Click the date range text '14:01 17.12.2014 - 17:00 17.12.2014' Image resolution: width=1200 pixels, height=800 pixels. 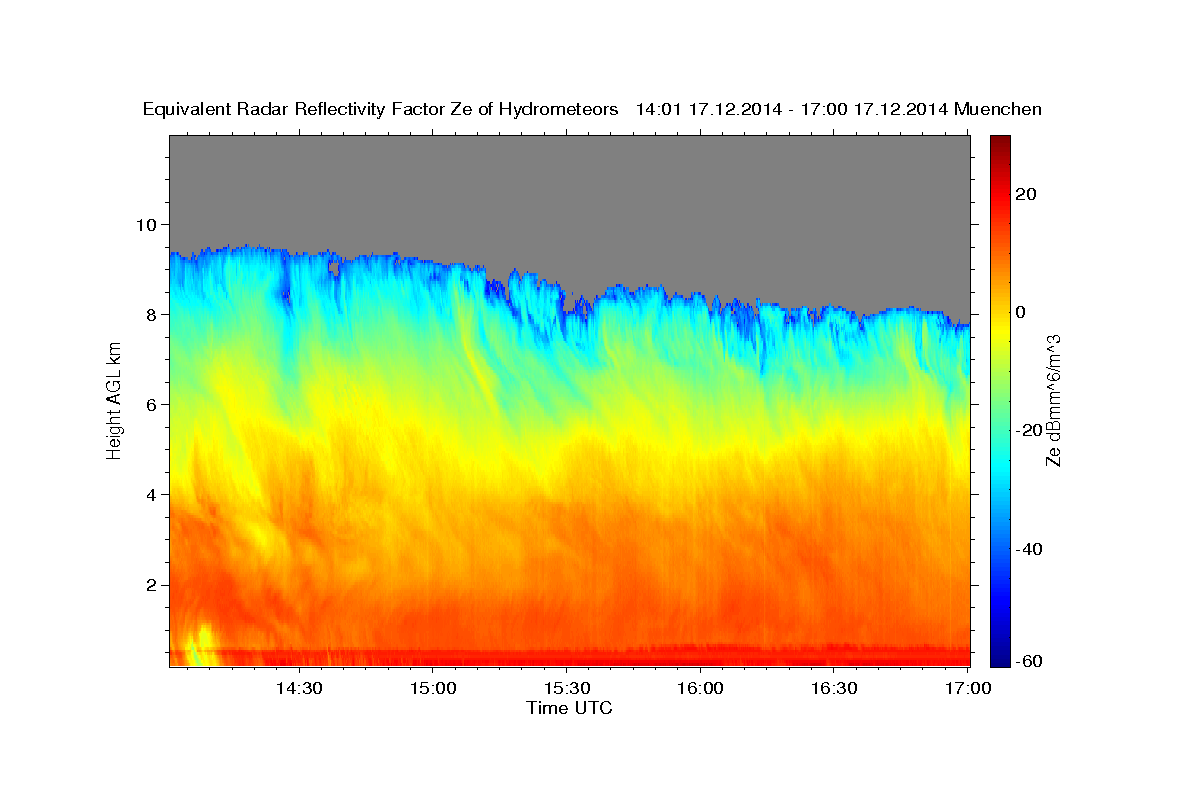[793, 110]
